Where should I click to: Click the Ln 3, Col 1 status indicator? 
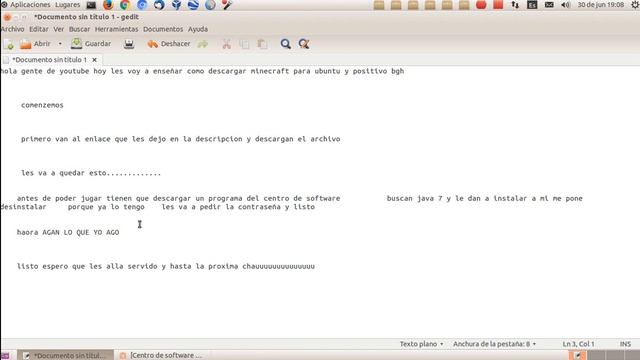578,344
